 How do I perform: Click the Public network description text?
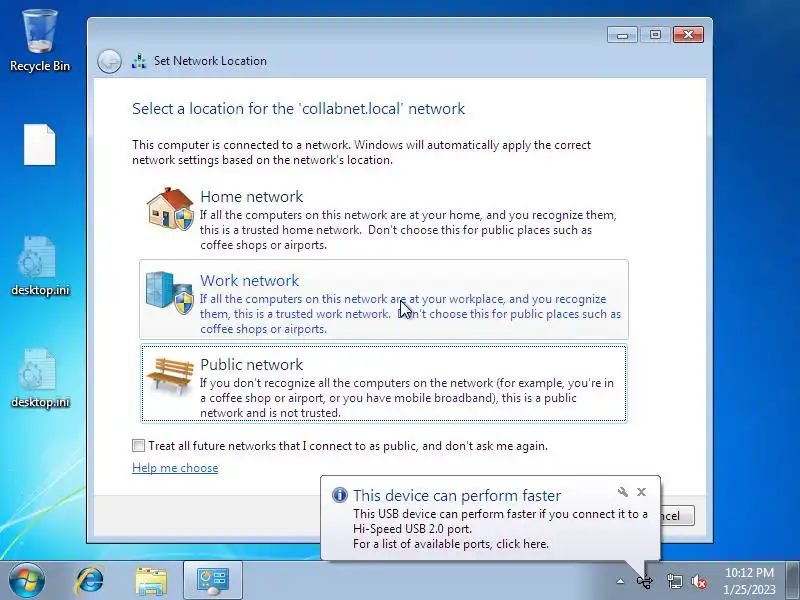(407, 398)
